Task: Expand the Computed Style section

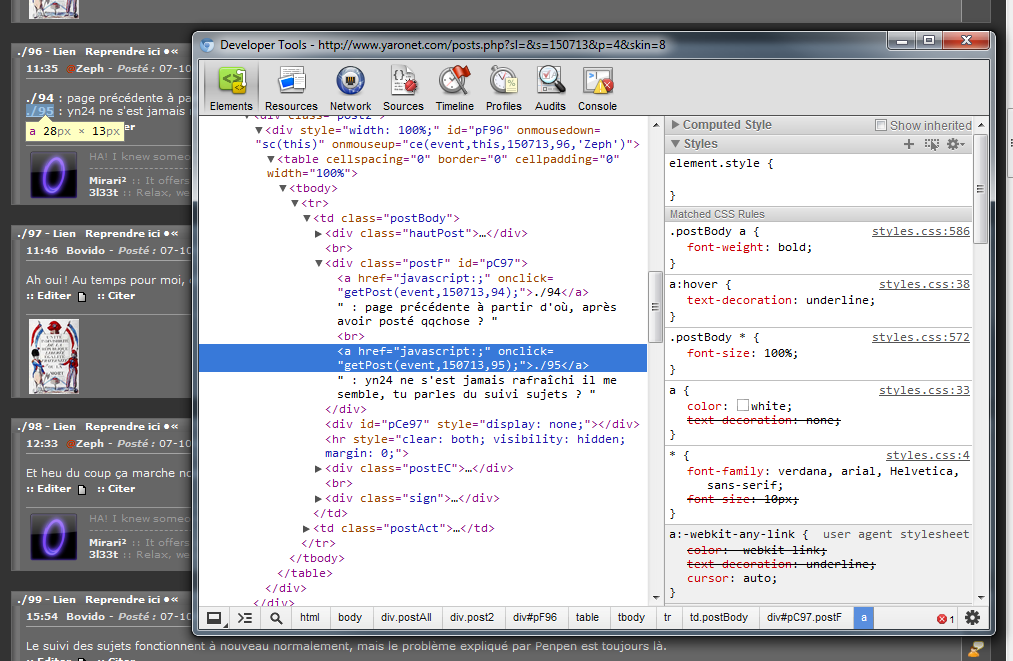Action: 676,125
